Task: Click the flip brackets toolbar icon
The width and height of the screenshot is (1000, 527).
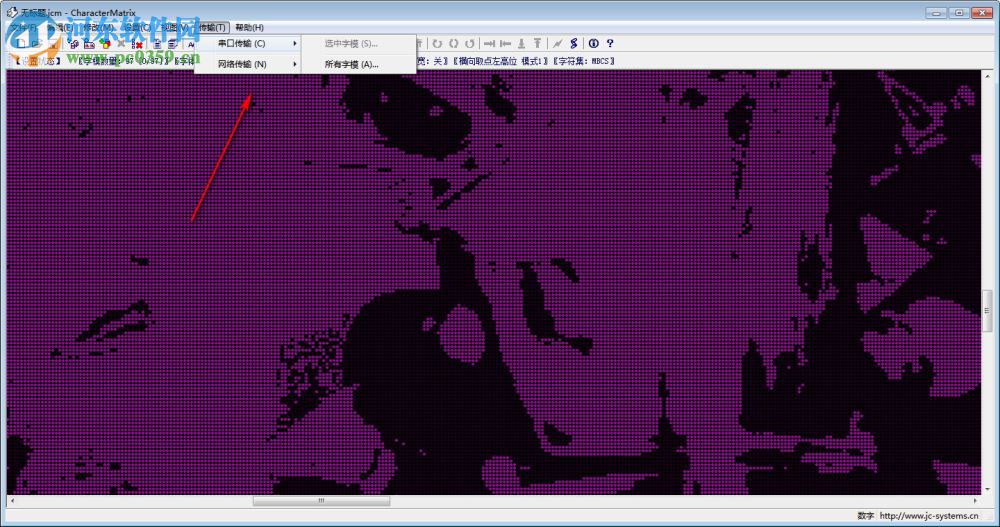Action: pos(453,43)
